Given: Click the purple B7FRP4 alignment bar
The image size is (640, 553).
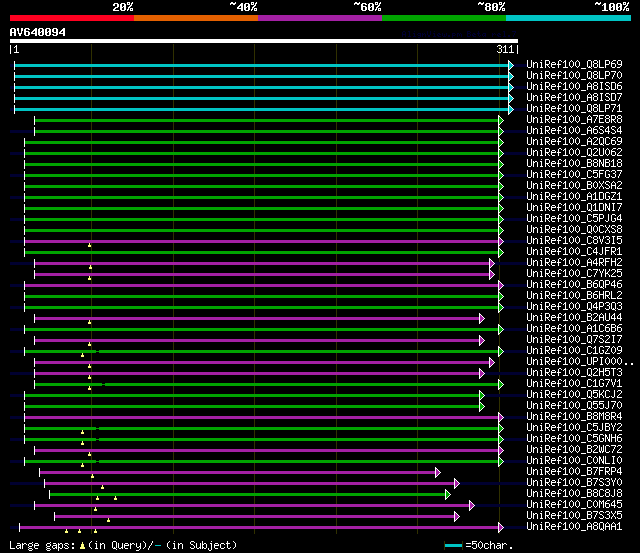Looking at the screenshot, I should click(x=238, y=473).
